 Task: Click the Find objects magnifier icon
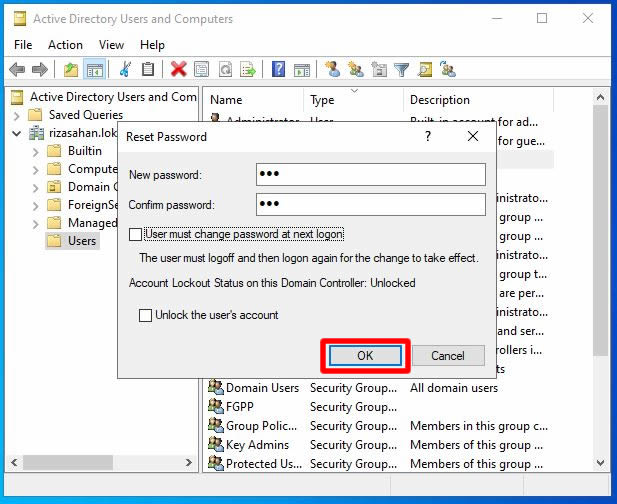pyautogui.click(x=425, y=70)
